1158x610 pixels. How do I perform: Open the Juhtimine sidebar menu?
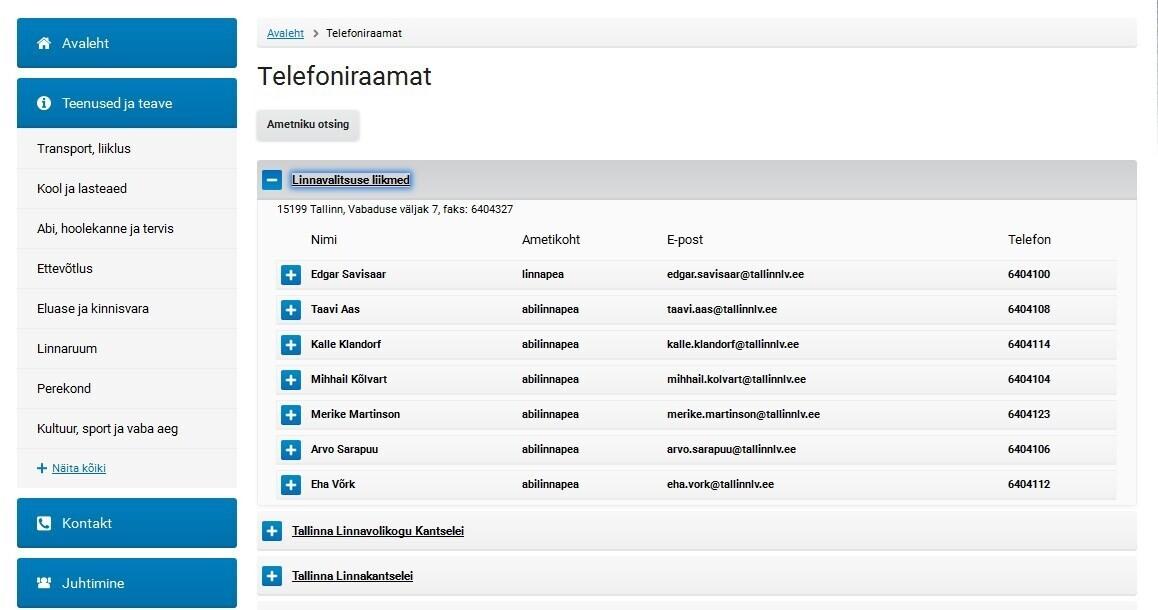click(x=127, y=583)
